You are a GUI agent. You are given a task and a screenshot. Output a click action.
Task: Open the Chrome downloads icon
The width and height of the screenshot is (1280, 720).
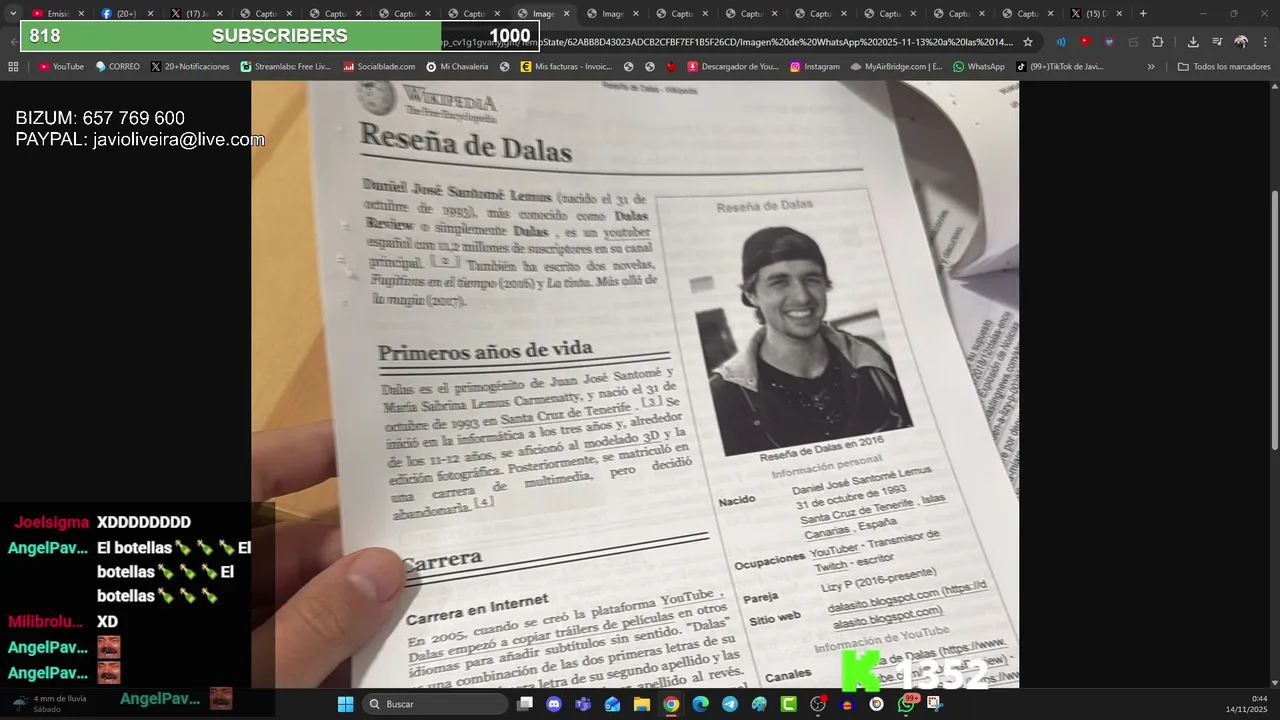point(1193,42)
